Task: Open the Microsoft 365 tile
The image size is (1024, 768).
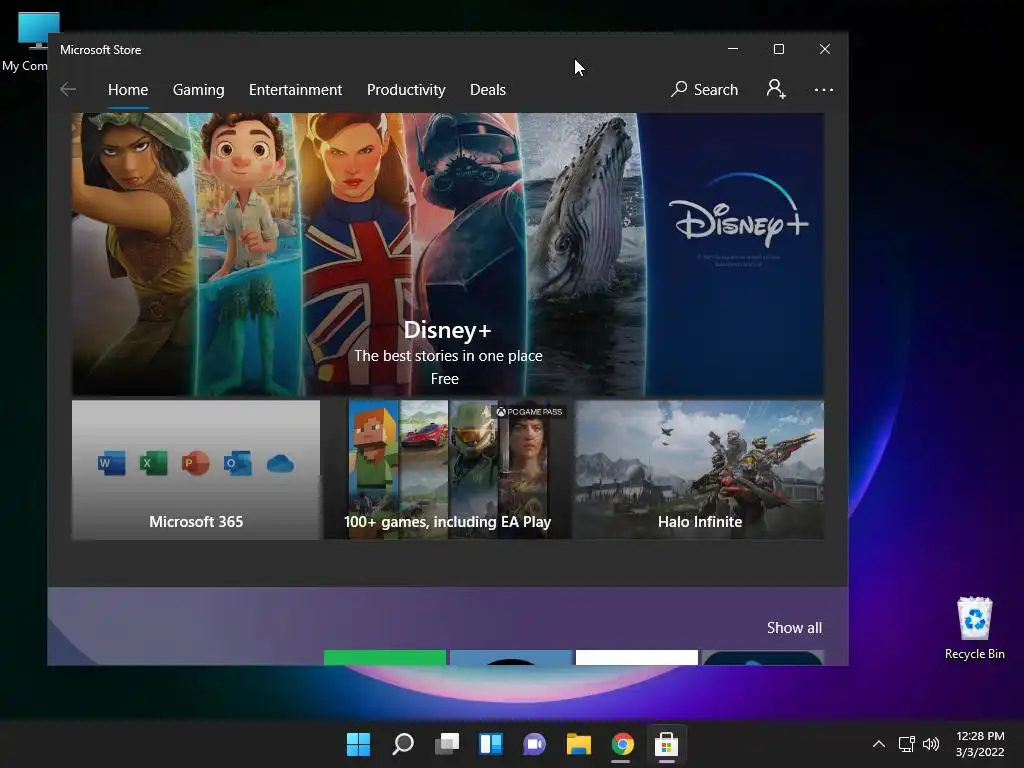Action: [196, 470]
